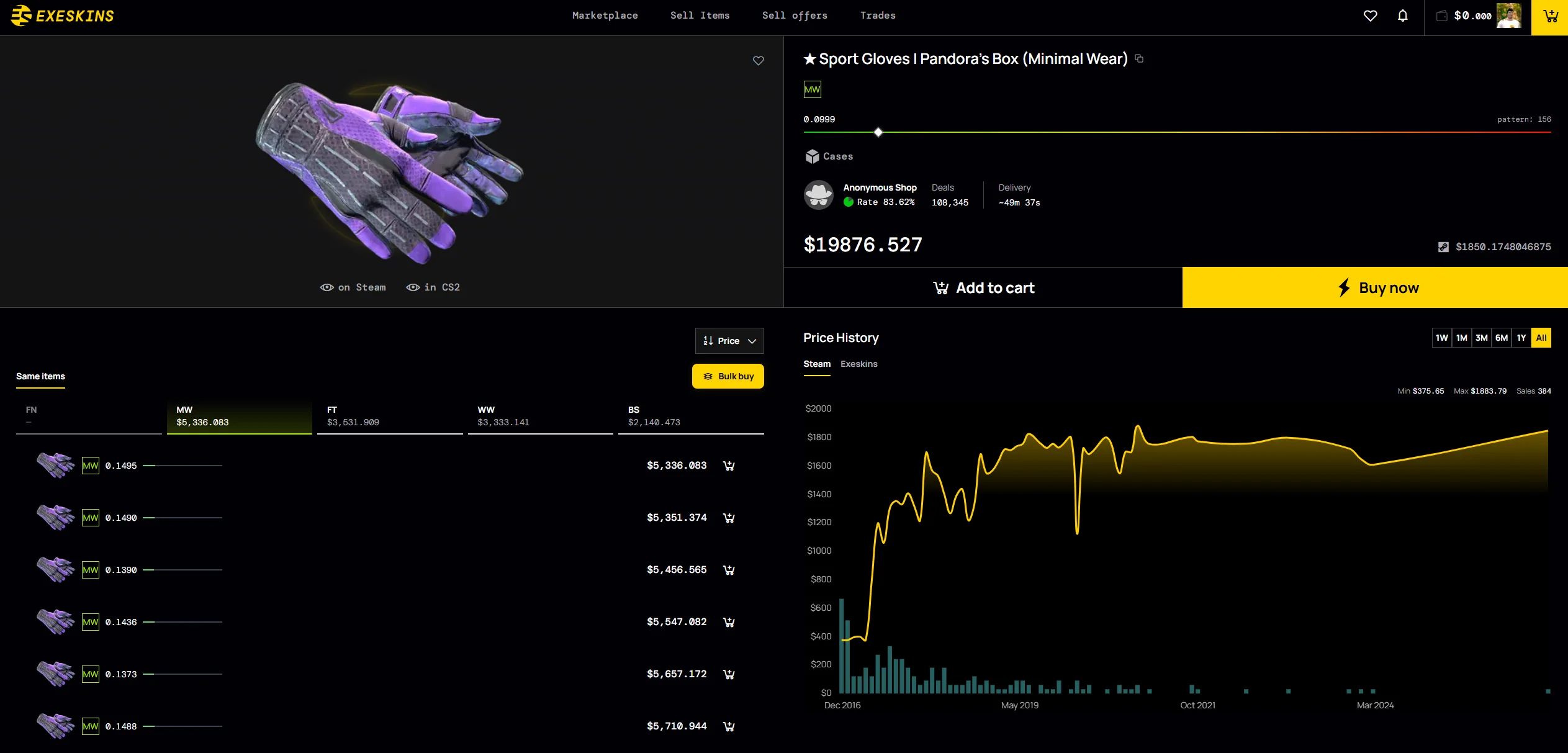
Task: Click the Bulk buy button
Action: (x=728, y=376)
